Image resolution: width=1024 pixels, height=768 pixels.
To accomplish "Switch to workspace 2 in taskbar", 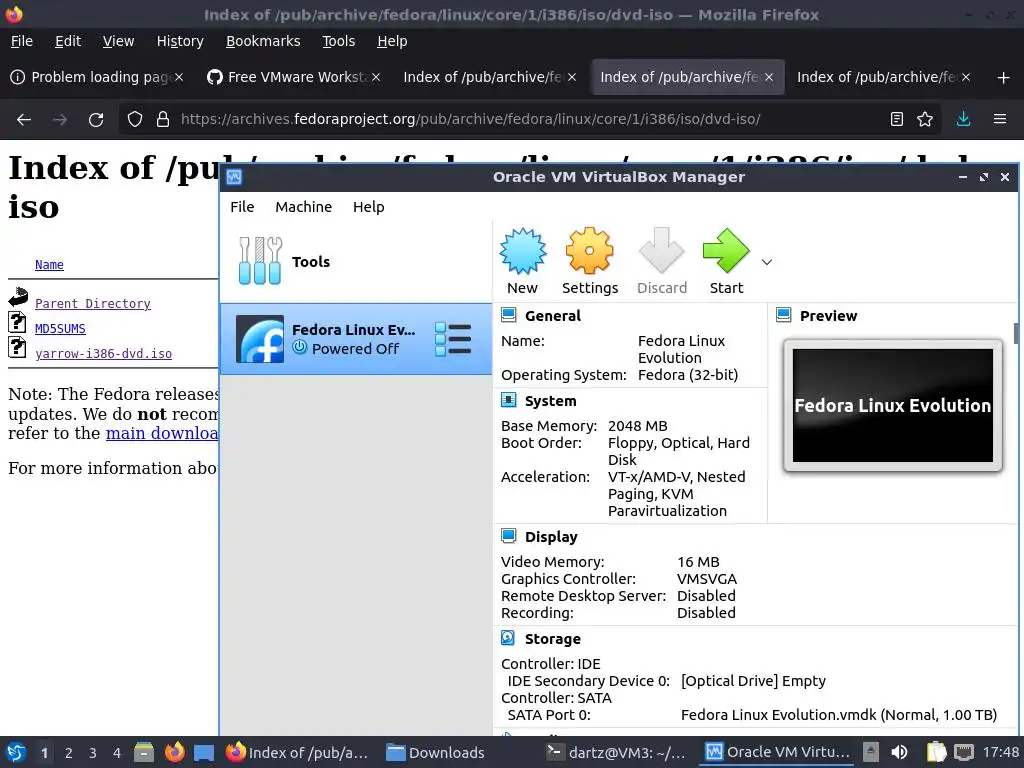I will [69, 753].
